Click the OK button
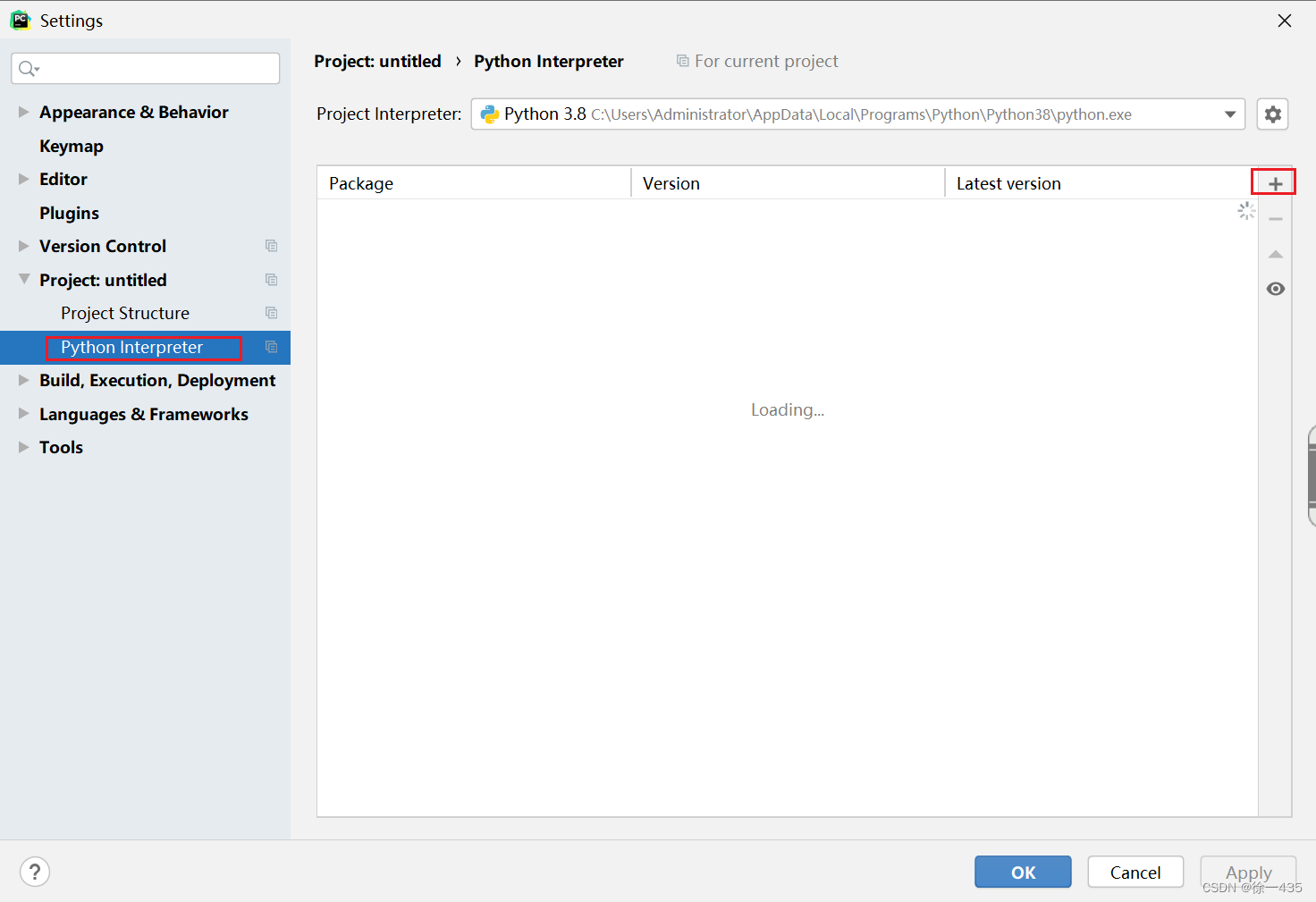The width and height of the screenshot is (1316, 902). (1023, 872)
